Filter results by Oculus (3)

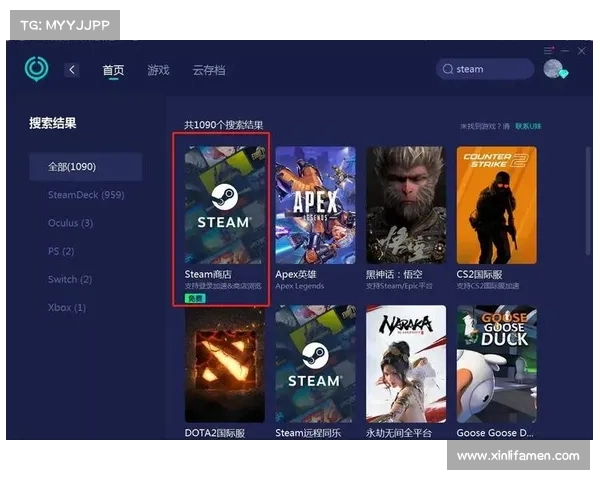point(70,223)
